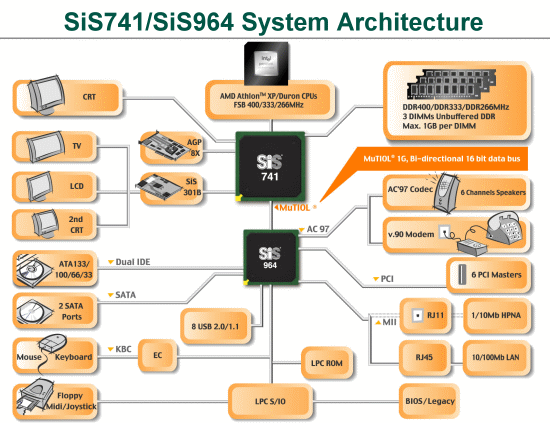
Task: Click the Mouse label
Action: click(29, 357)
